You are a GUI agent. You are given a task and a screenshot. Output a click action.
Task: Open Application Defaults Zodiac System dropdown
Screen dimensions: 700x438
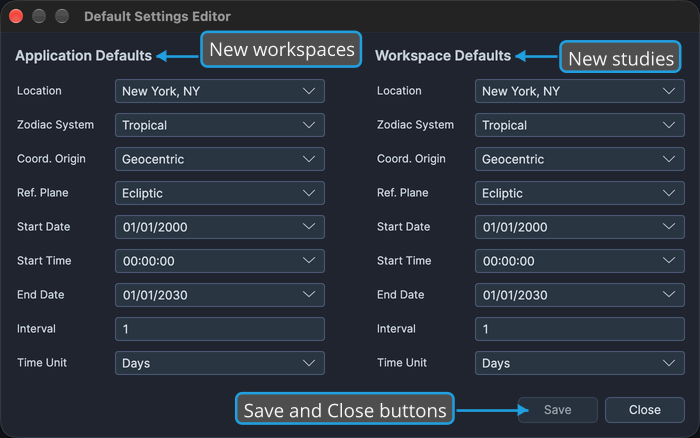220,125
